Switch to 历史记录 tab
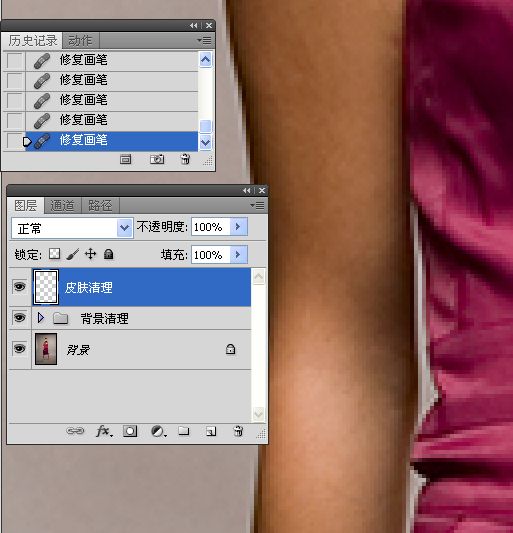 tap(32, 40)
